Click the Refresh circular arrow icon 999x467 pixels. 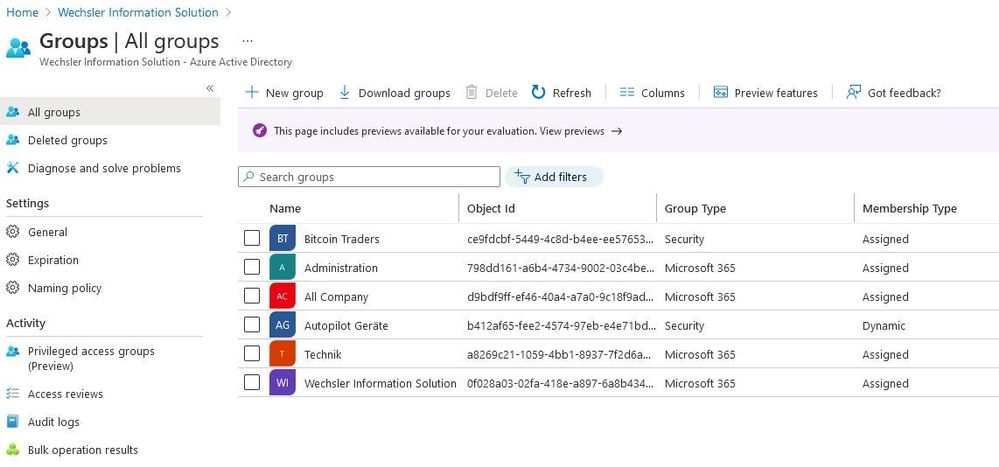[538, 92]
